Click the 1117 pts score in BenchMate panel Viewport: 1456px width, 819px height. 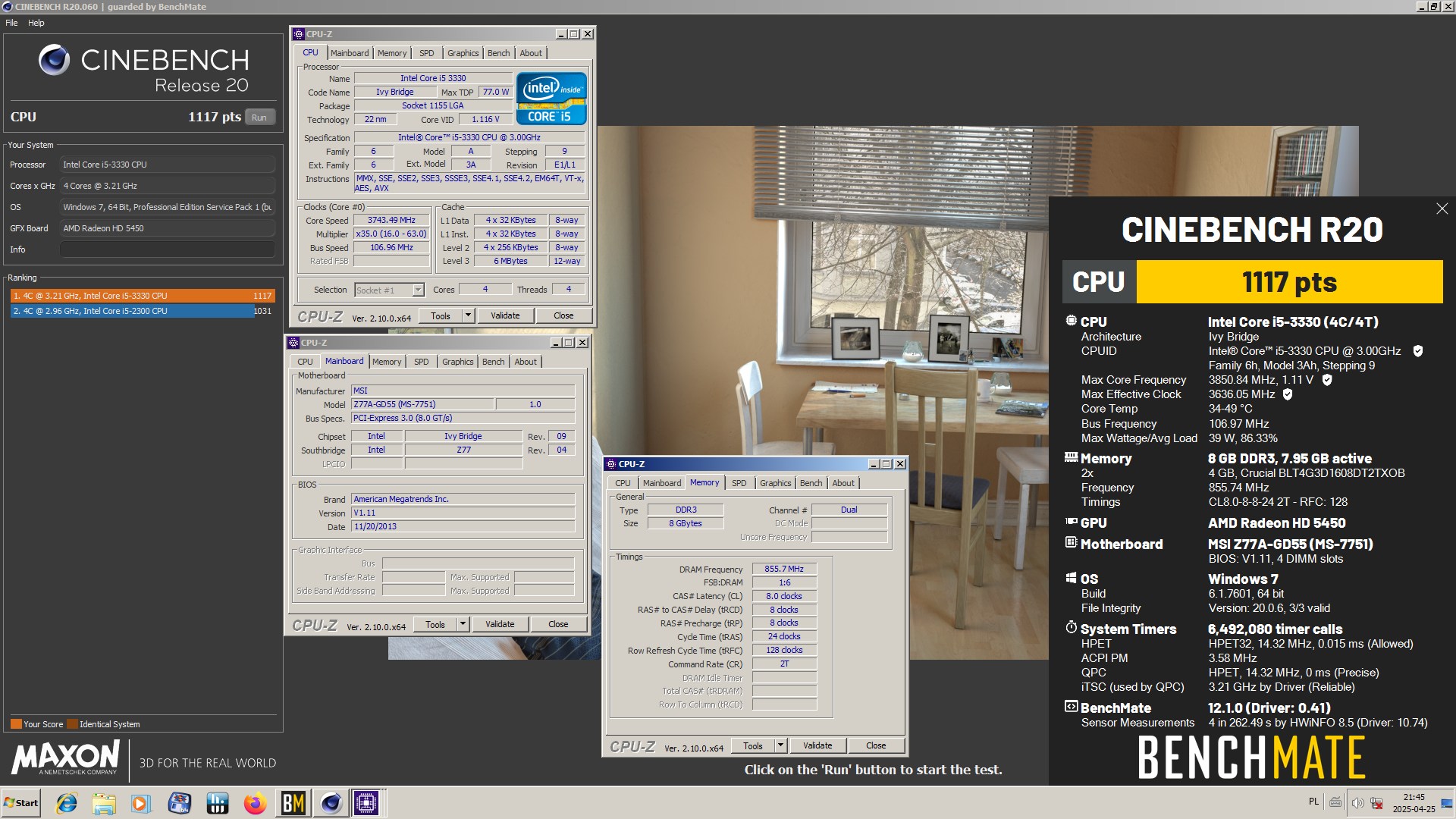click(1289, 282)
